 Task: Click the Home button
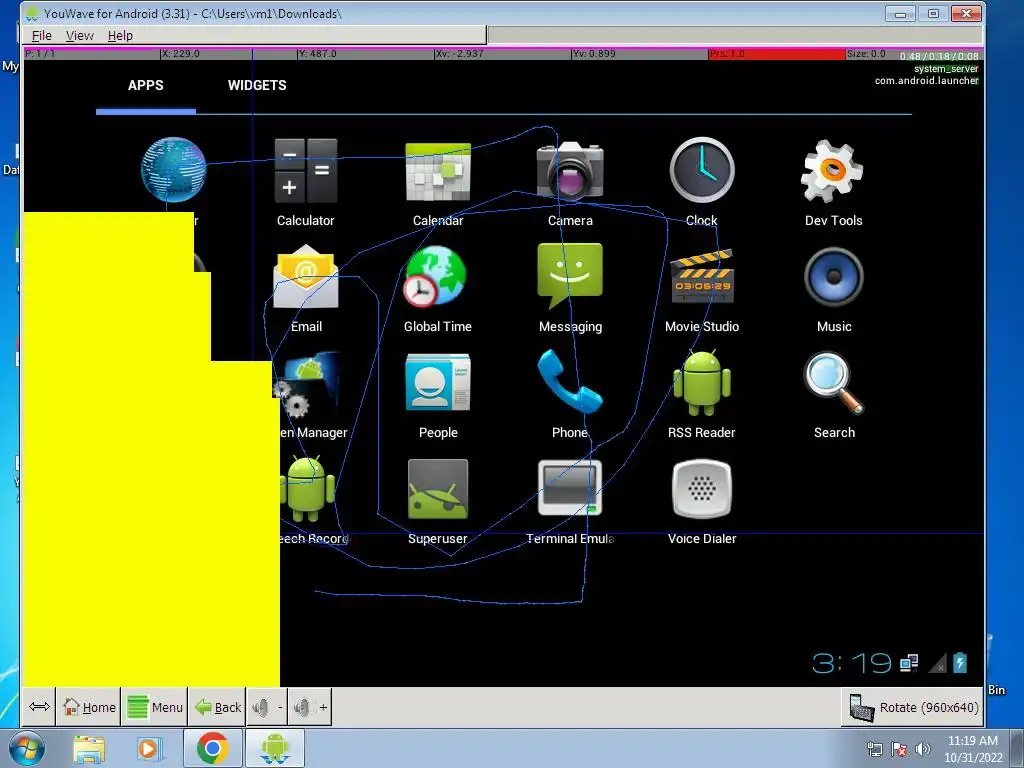89,707
